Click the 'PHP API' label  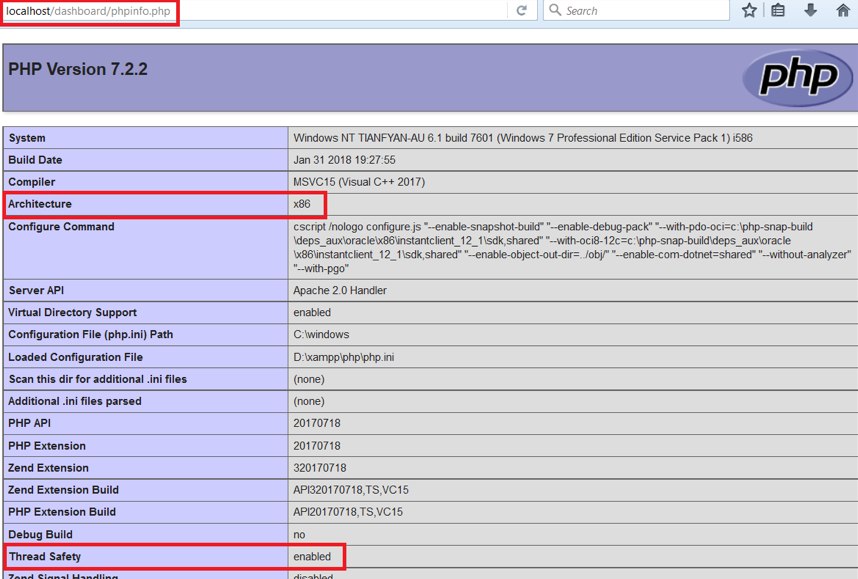[x=30, y=423]
